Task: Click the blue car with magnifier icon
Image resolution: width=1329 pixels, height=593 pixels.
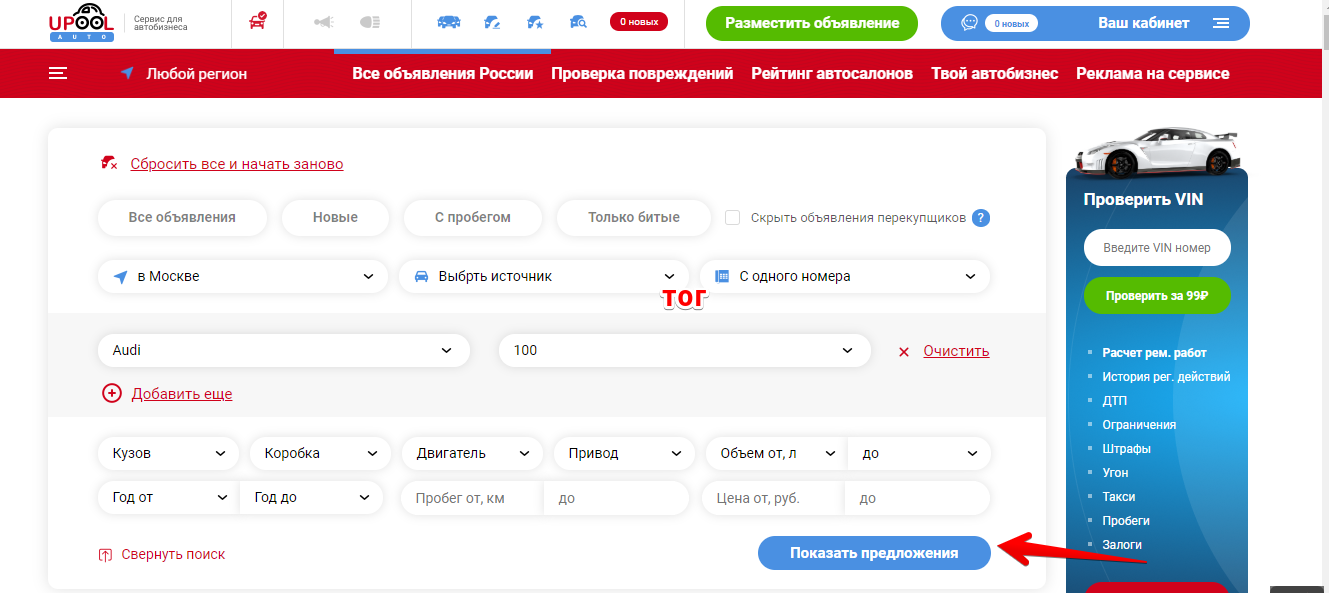Action: [x=577, y=22]
